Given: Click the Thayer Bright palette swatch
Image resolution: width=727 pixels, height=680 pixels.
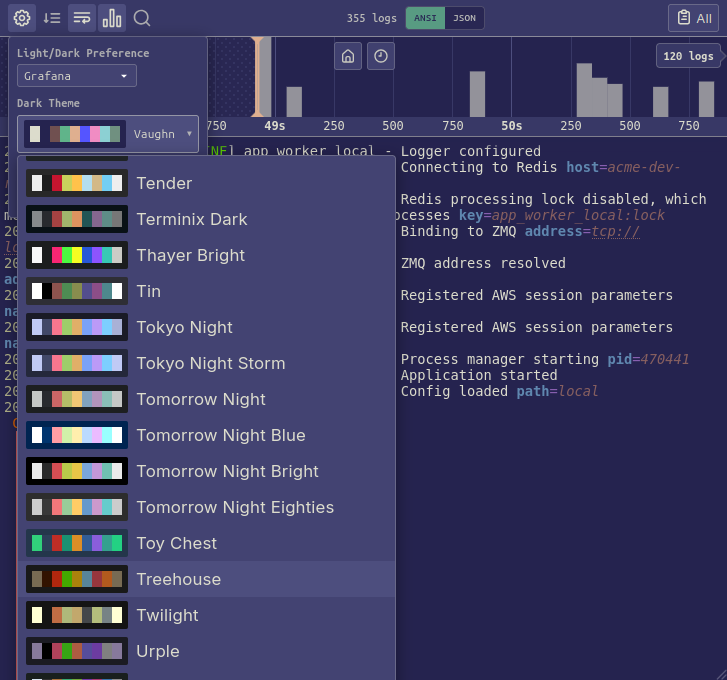Looking at the screenshot, I should 77,255.
